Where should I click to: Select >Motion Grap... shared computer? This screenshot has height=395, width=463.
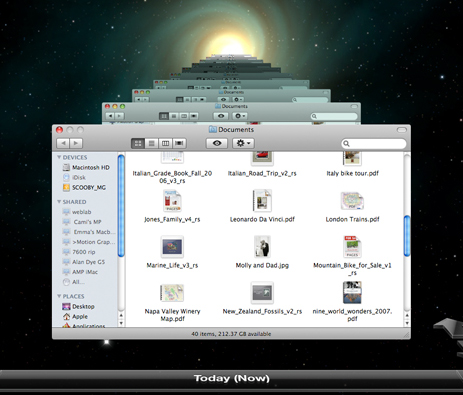(x=89, y=242)
